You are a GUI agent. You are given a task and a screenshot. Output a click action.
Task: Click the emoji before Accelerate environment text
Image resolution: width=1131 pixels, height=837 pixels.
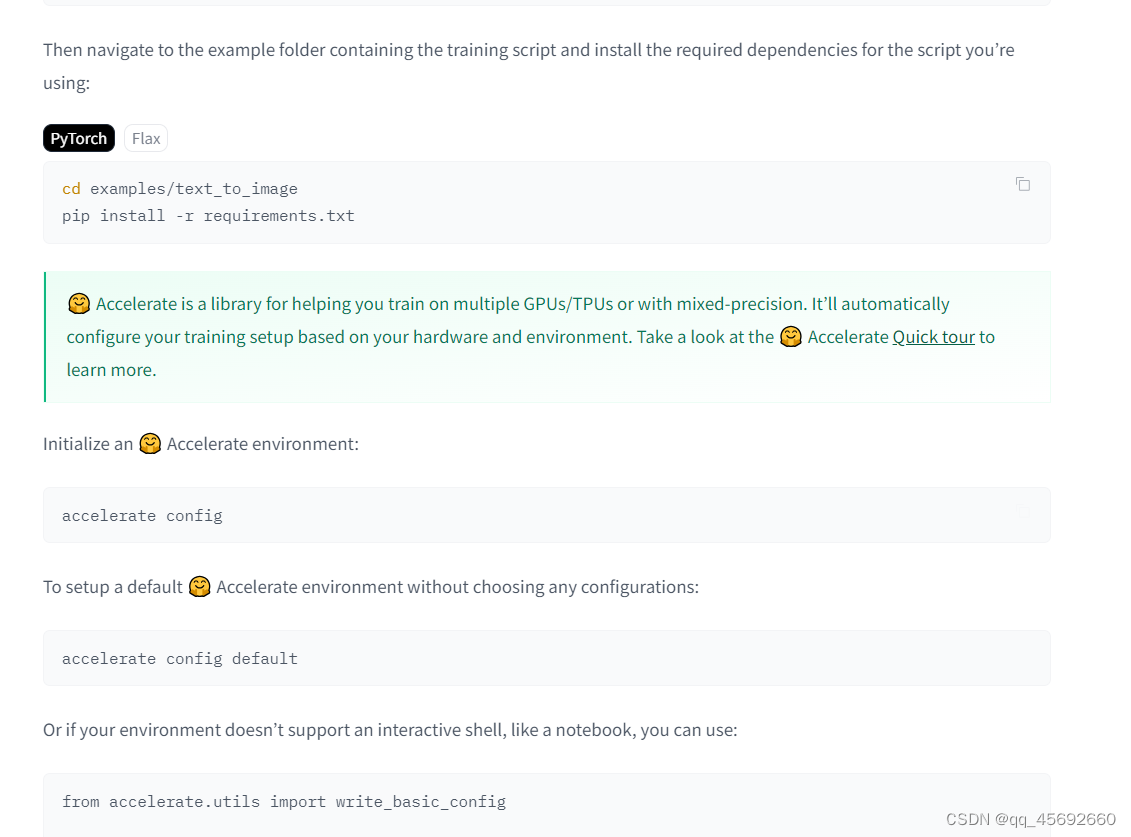[150, 443]
